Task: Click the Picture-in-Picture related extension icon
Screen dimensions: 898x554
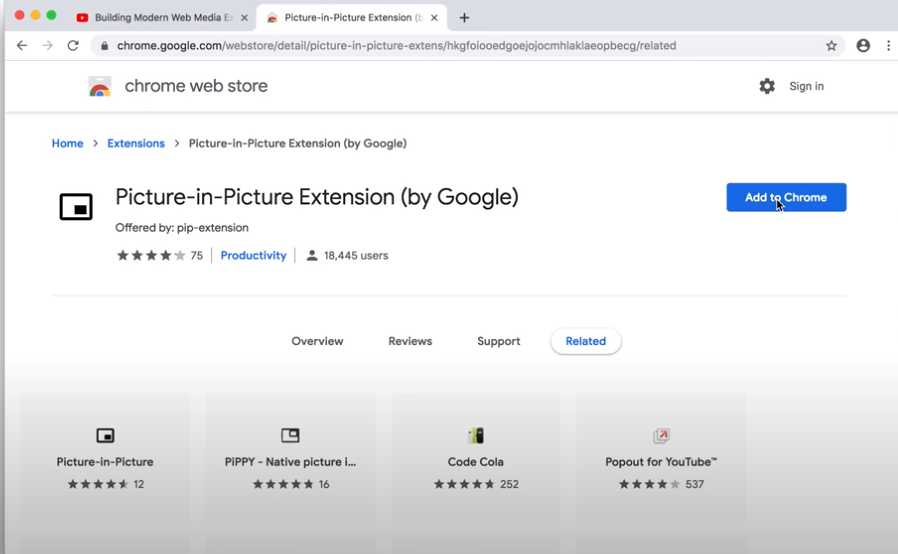Action: point(105,435)
